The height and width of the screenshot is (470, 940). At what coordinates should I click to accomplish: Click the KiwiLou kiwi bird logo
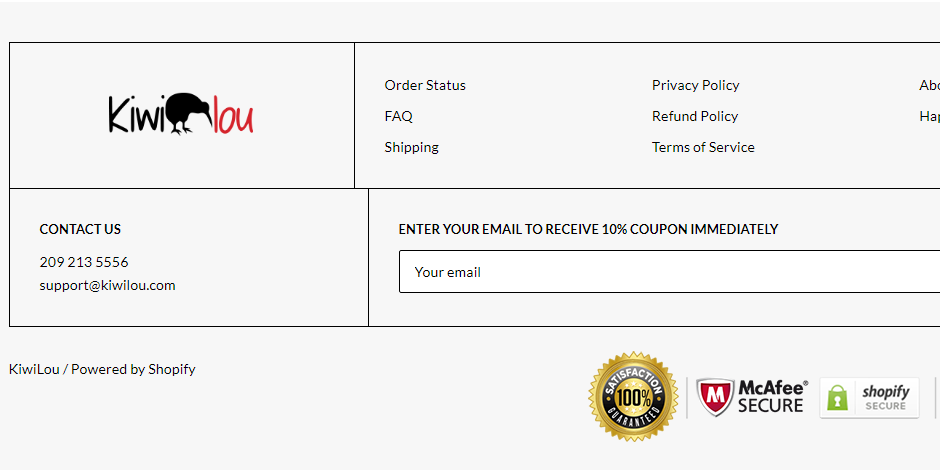(181, 113)
